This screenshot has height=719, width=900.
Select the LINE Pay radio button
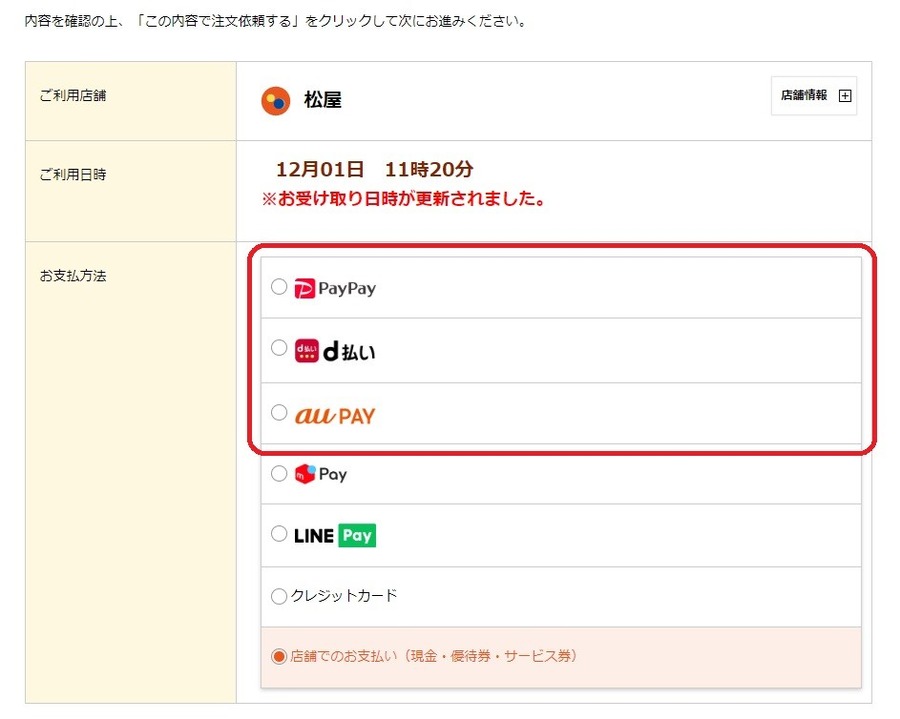279,534
